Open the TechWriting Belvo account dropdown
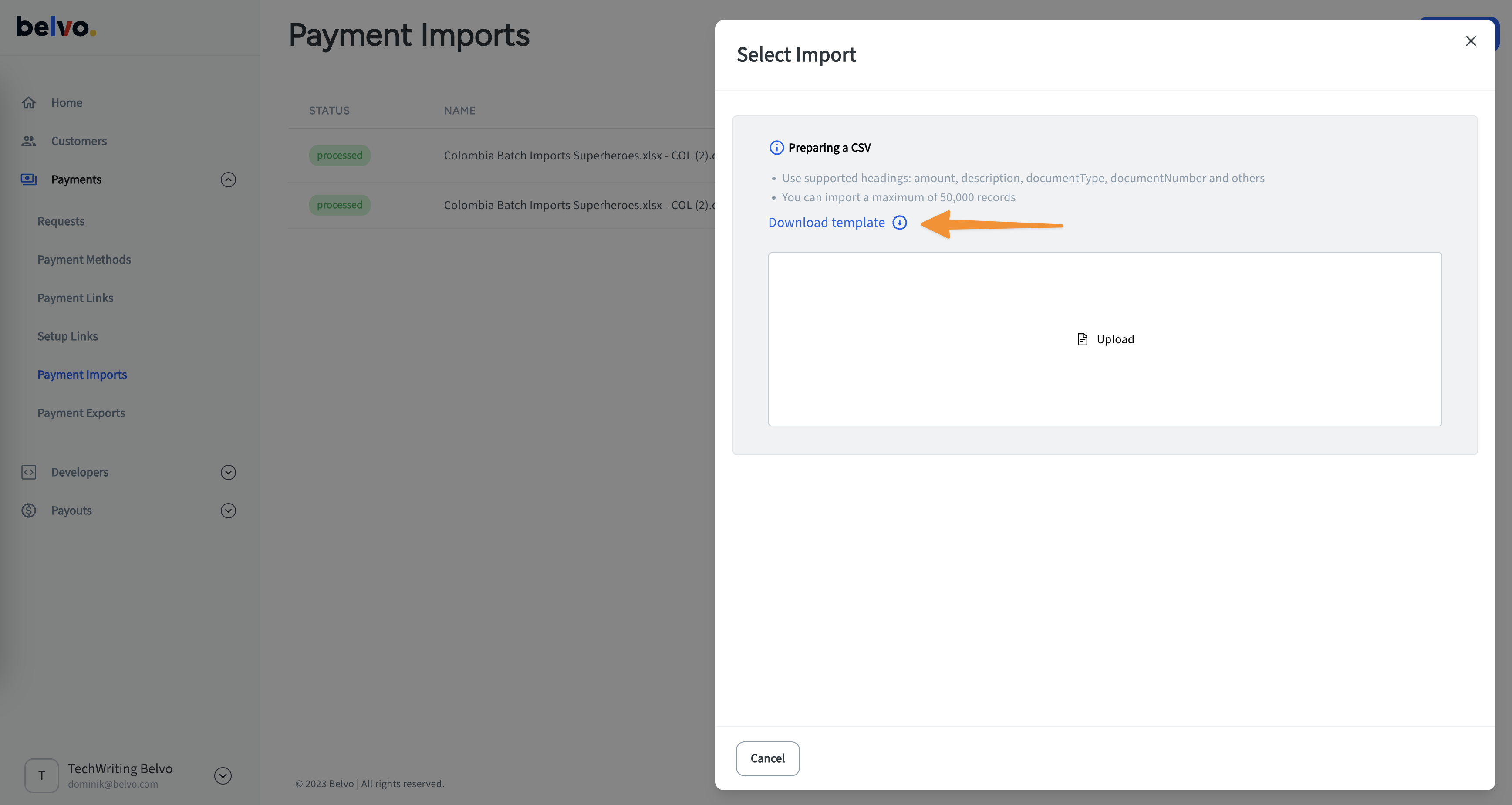 (x=223, y=776)
